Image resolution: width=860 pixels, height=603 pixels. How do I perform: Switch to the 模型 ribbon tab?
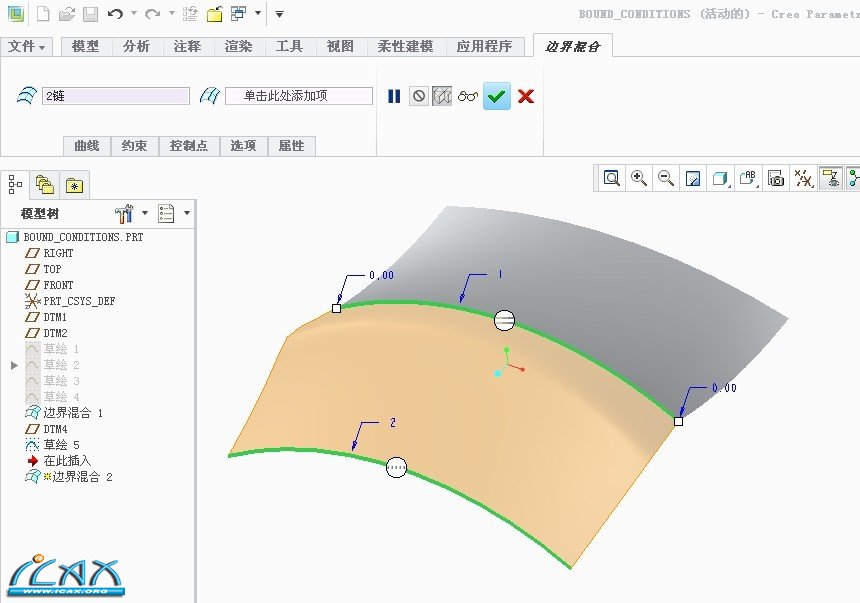pyautogui.click(x=86, y=46)
